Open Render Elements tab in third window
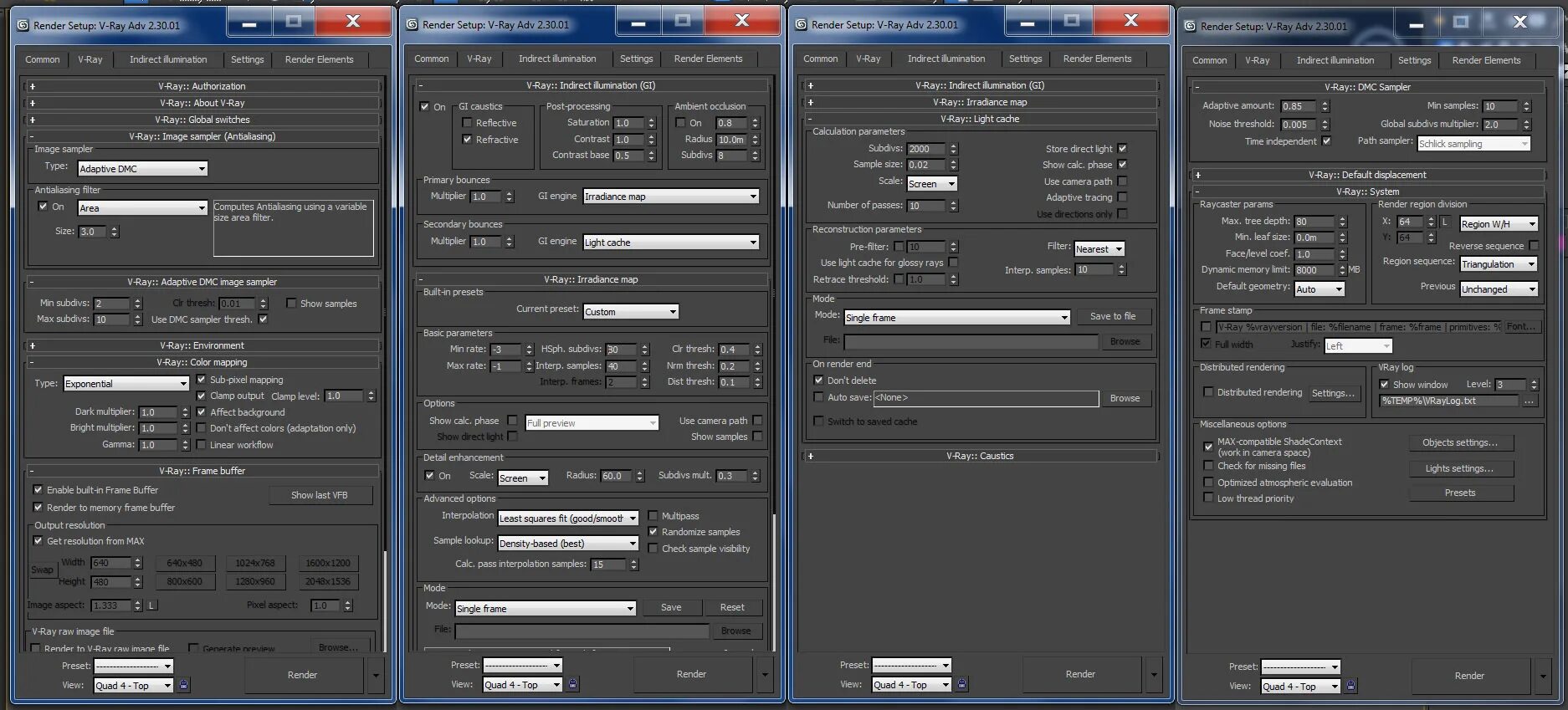The image size is (1568, 710). coord(1097,59)
